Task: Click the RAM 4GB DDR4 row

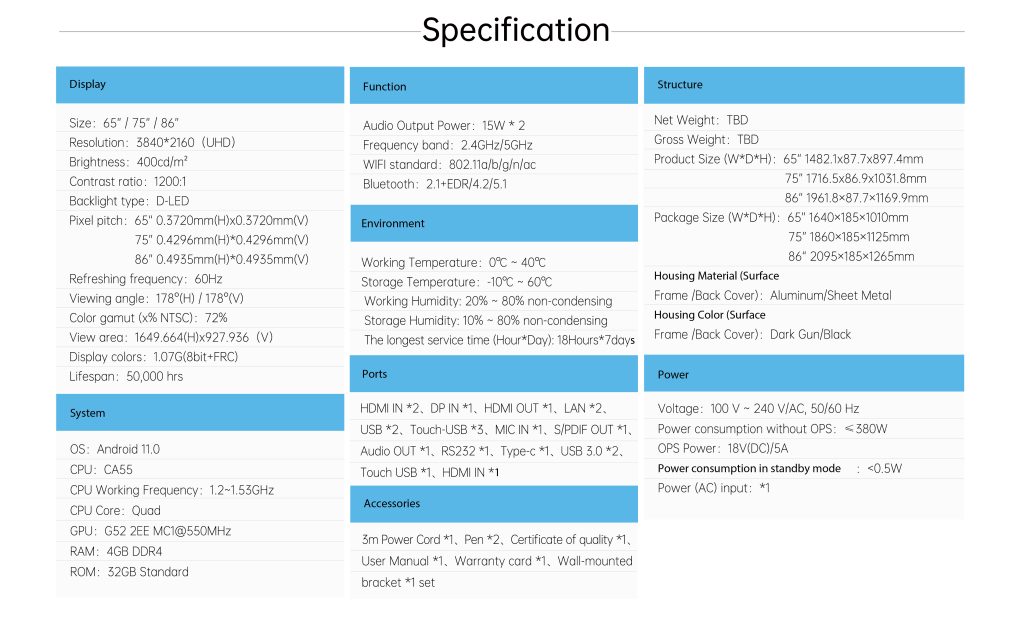Action: [x=116, y=552]
